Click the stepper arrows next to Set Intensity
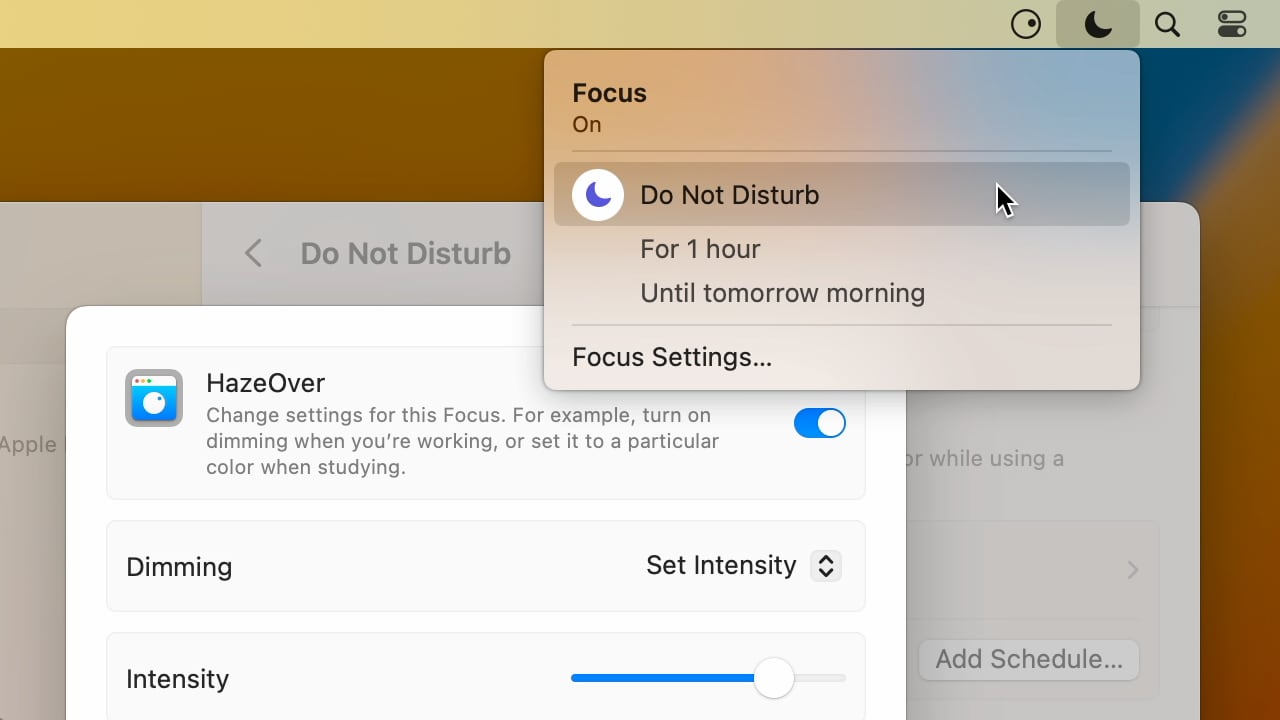 tap(826, 566)
